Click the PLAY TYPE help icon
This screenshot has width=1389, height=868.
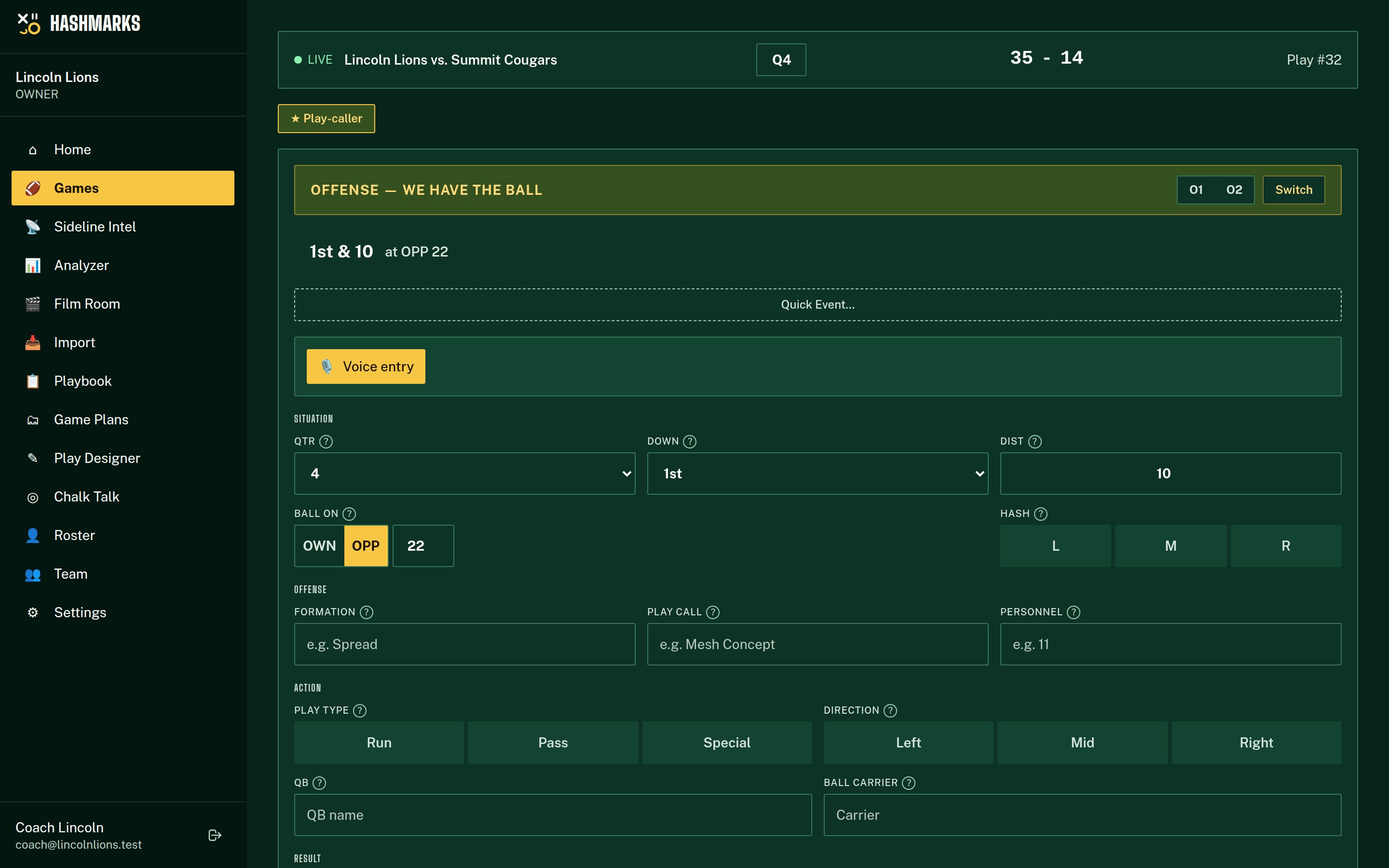tap(360, 711)
